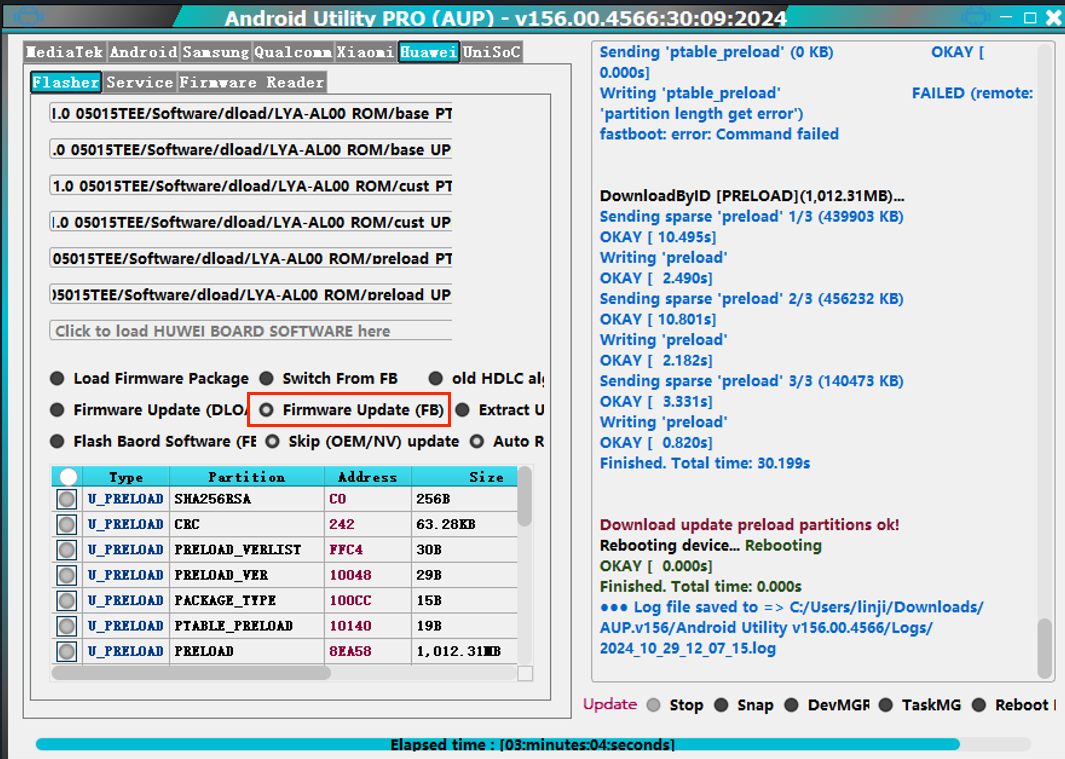The width and height of the screenshot is (1065, 759).
Task: Open DevMGR device manager
Action: point(827,705)
